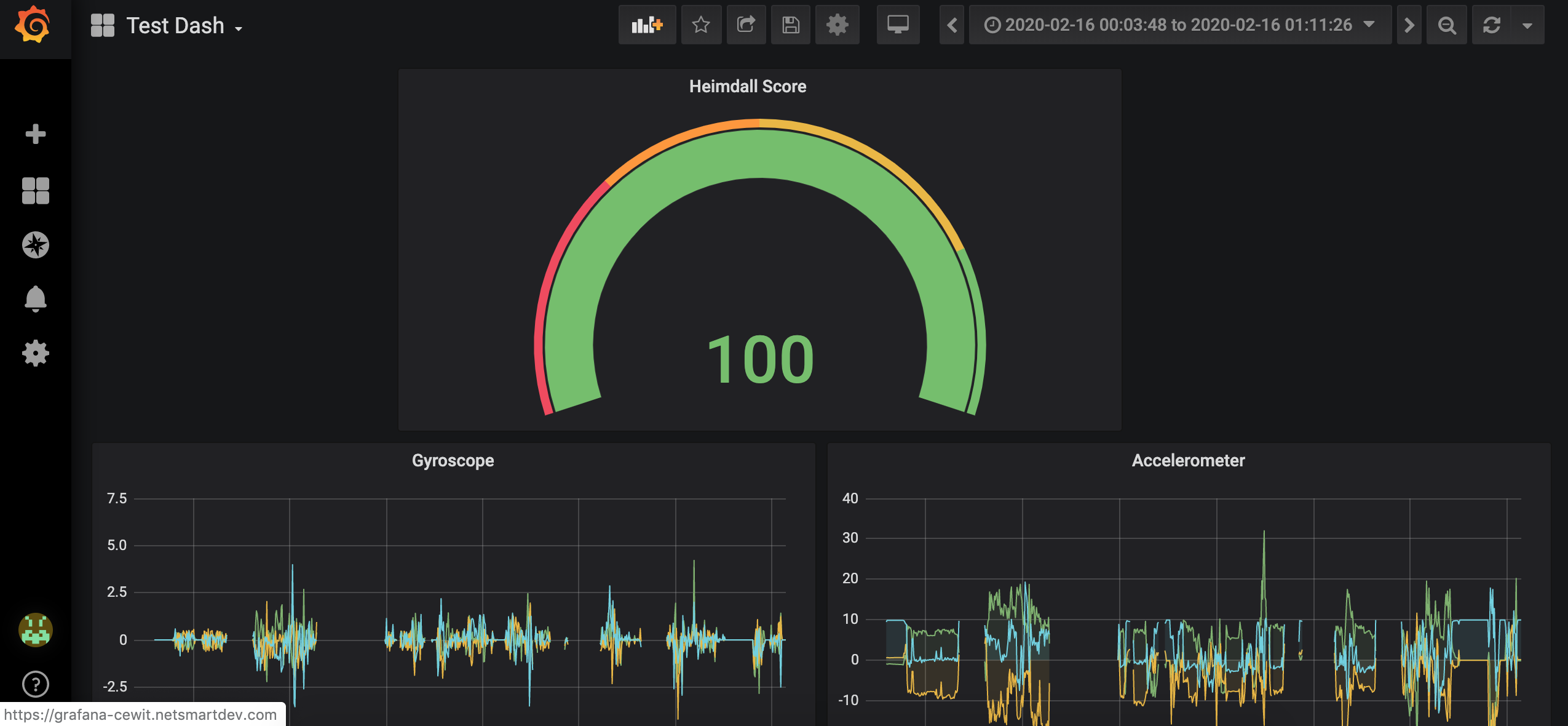1568x726 pixels.
Task: Save dashboard using floppy disk icon
Action: 791,25
